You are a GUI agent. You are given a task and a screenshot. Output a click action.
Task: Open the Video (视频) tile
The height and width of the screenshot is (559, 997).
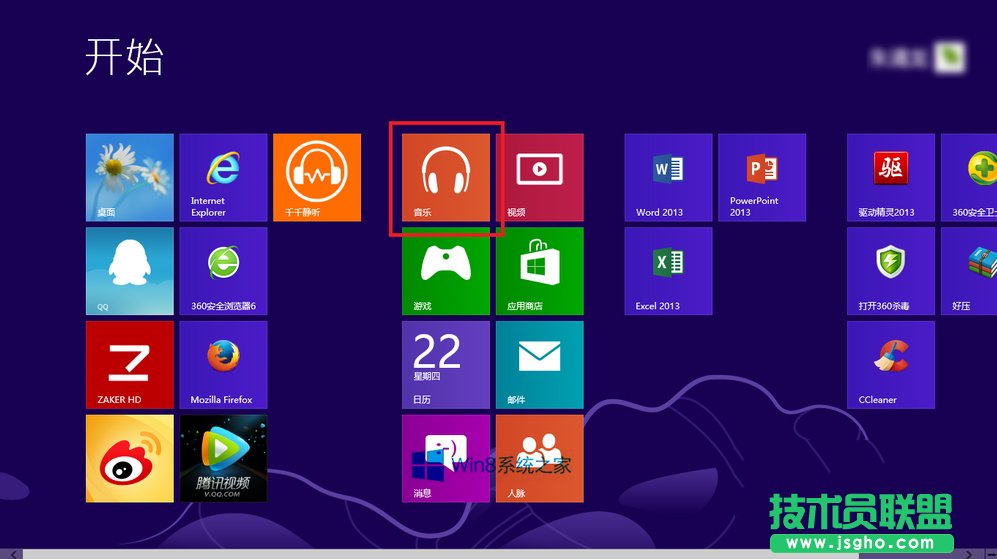click(x=540, y=177)
